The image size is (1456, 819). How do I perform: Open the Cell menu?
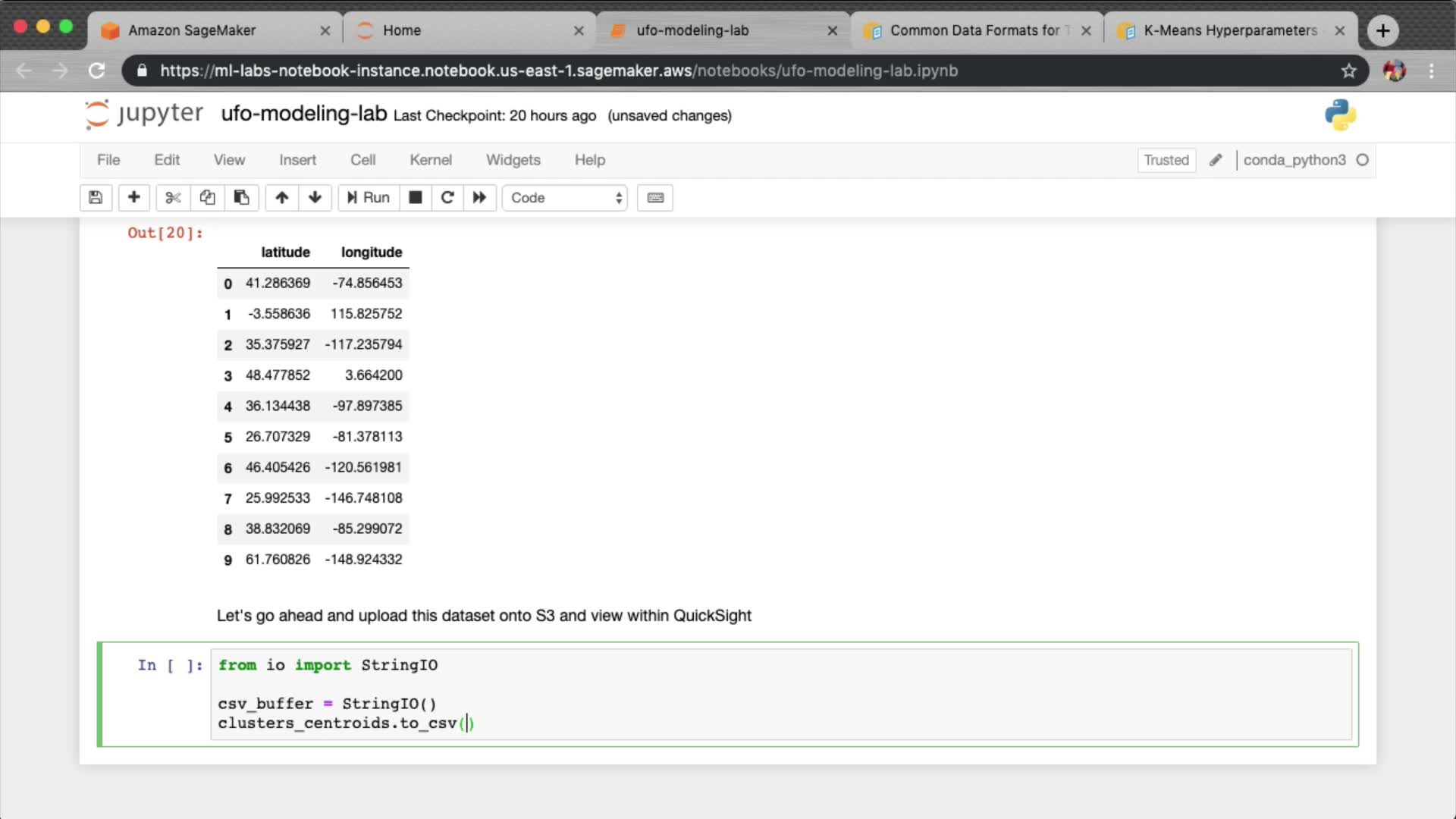click(362, 160)
